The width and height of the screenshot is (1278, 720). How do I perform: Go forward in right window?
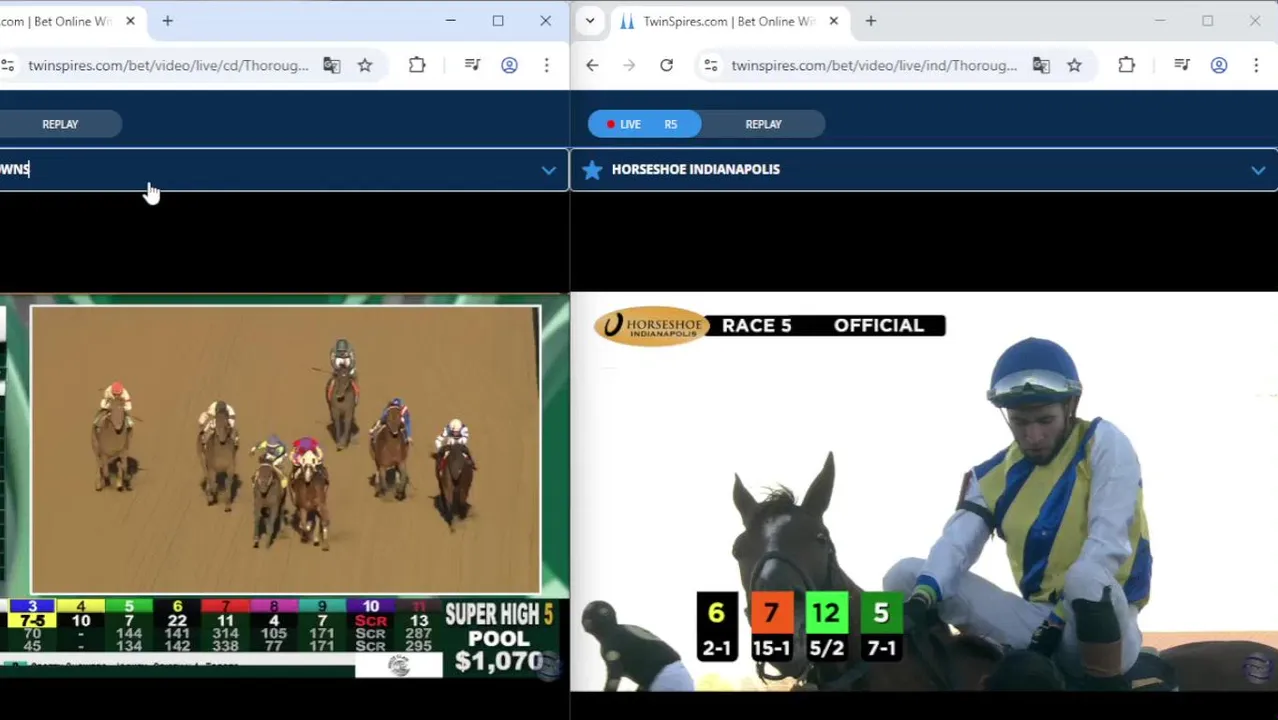coord(629,65)
